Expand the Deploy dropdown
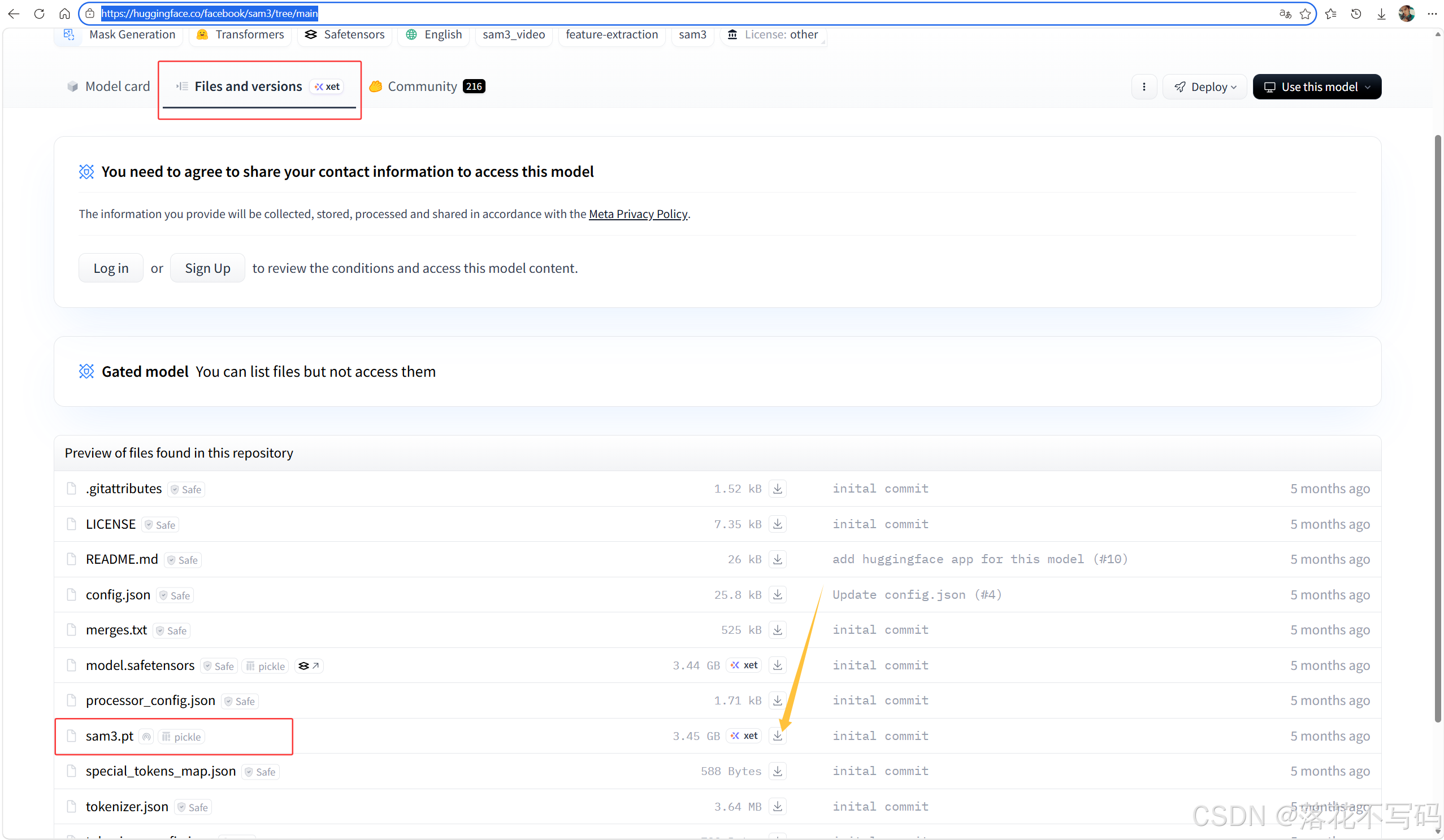 [x=1204, y=86]
